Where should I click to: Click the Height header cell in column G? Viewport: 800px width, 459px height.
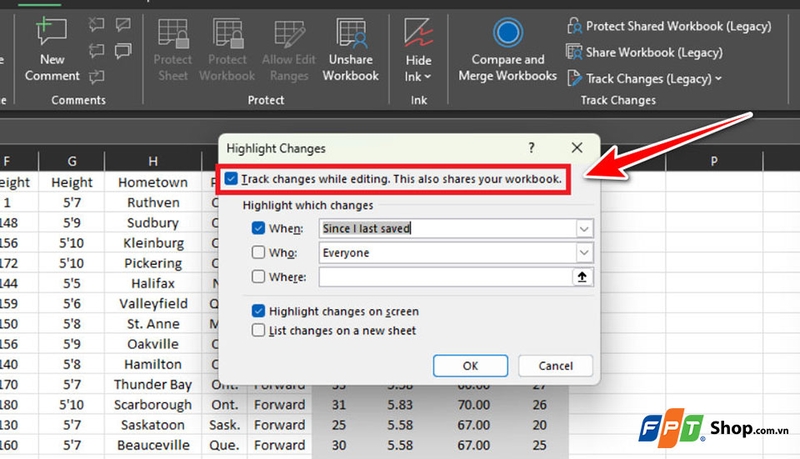[71, 182]
